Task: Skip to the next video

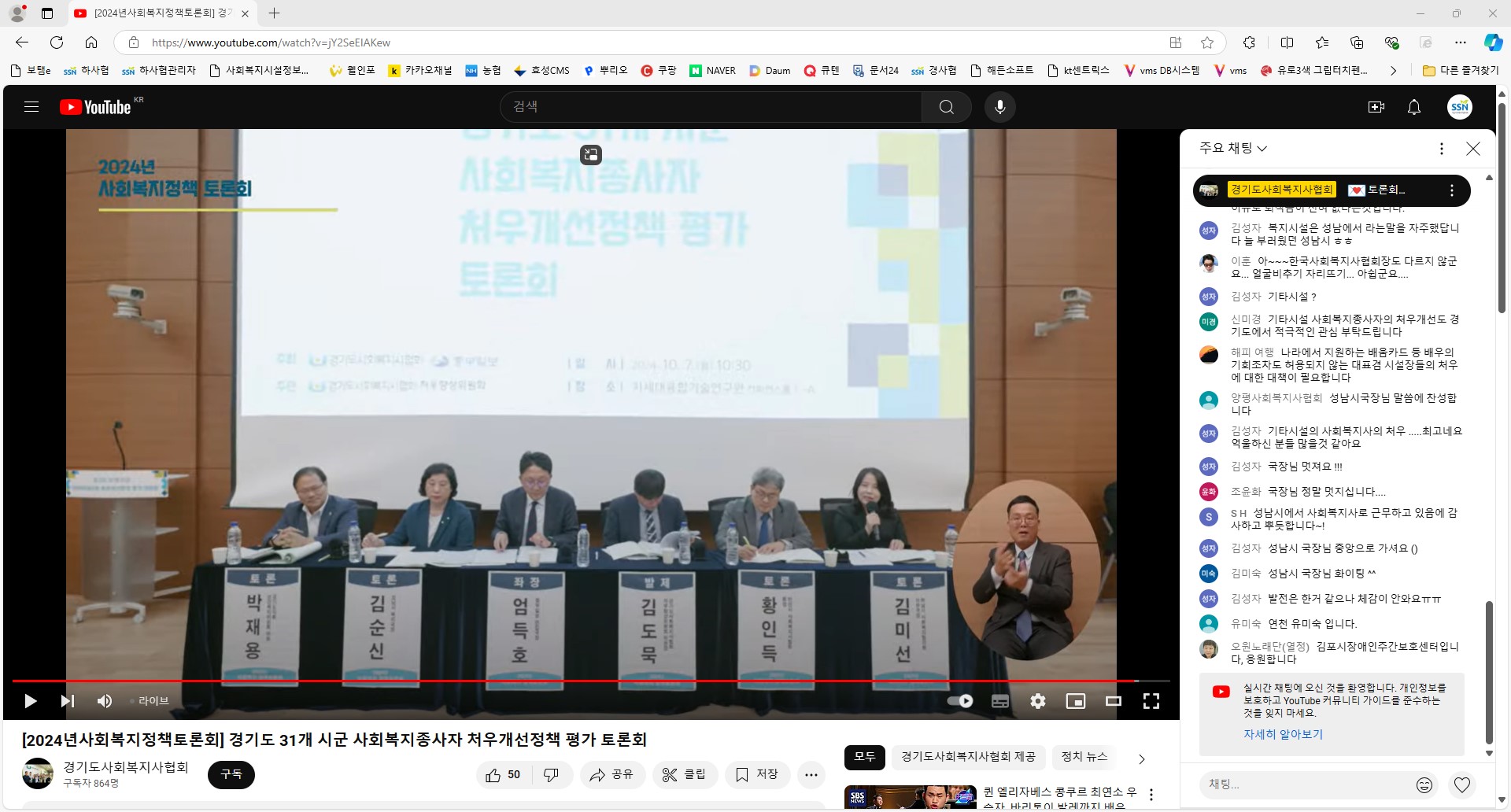Action: pos(68,701)
